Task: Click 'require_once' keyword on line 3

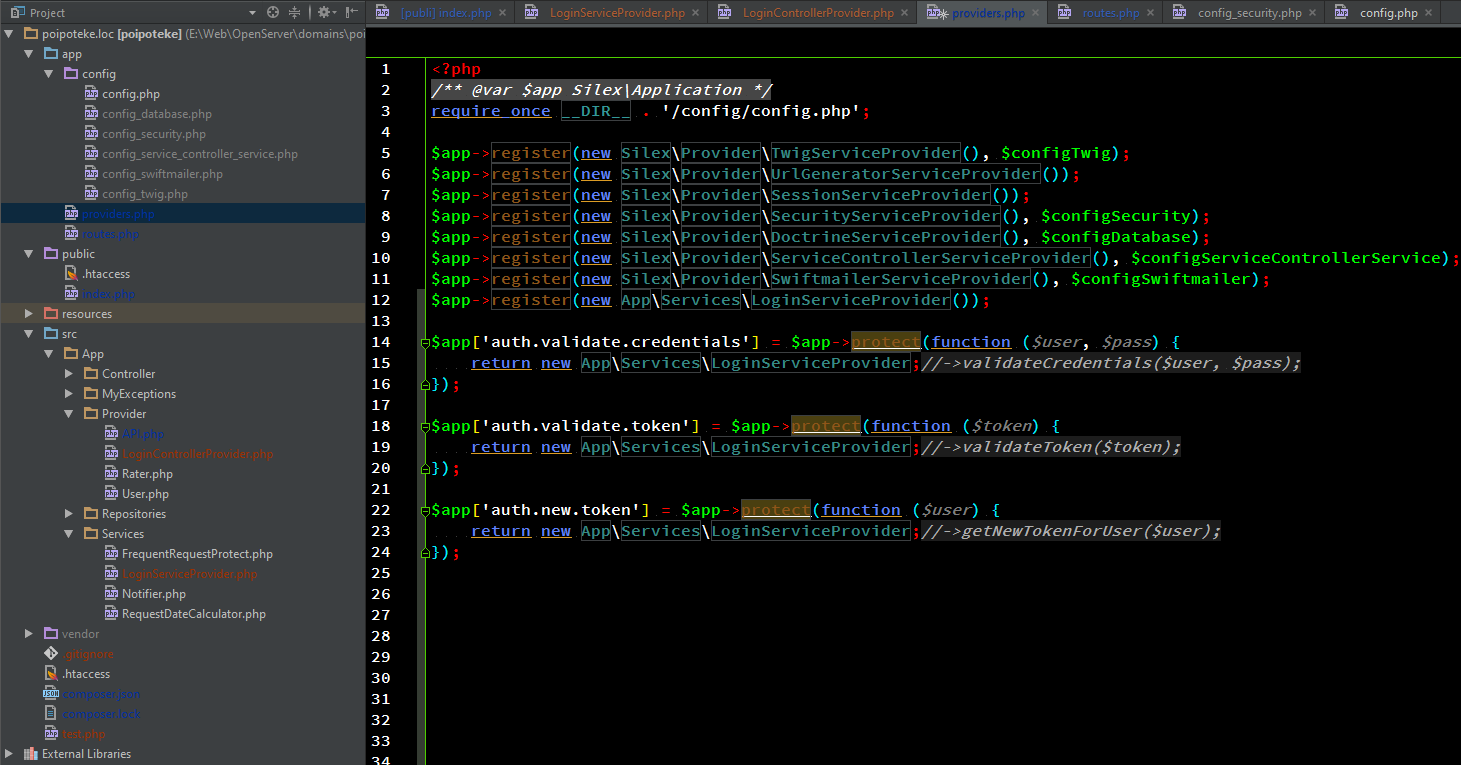Action: (491, 111)
